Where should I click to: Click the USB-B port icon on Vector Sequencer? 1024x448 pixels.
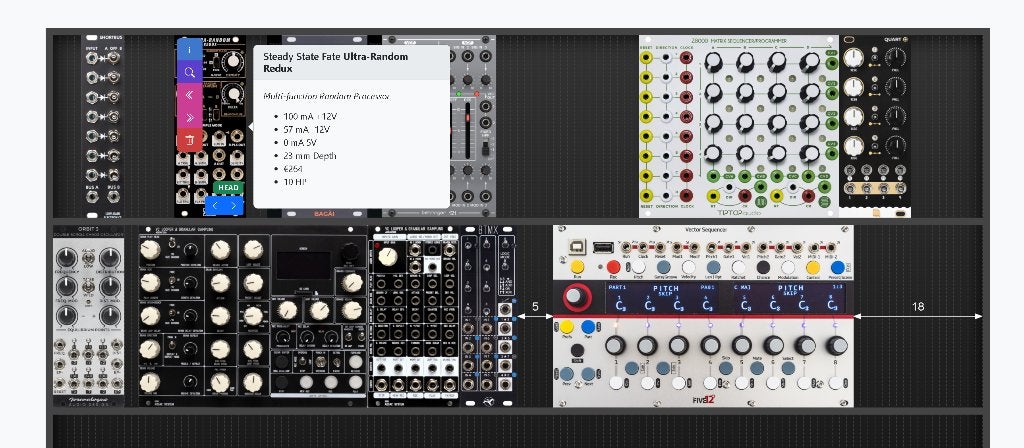click(x=577, y=247)
